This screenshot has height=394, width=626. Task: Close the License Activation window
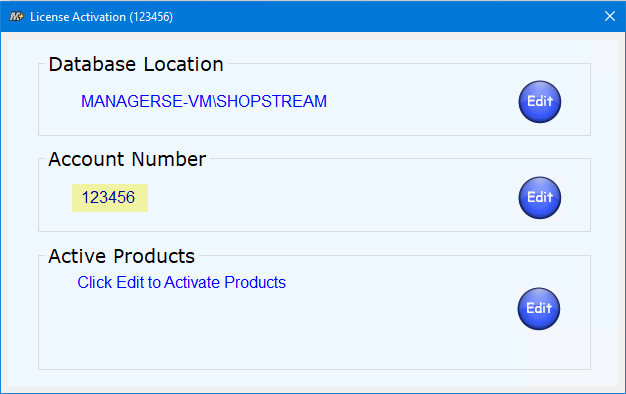click(x=610, y=16)
